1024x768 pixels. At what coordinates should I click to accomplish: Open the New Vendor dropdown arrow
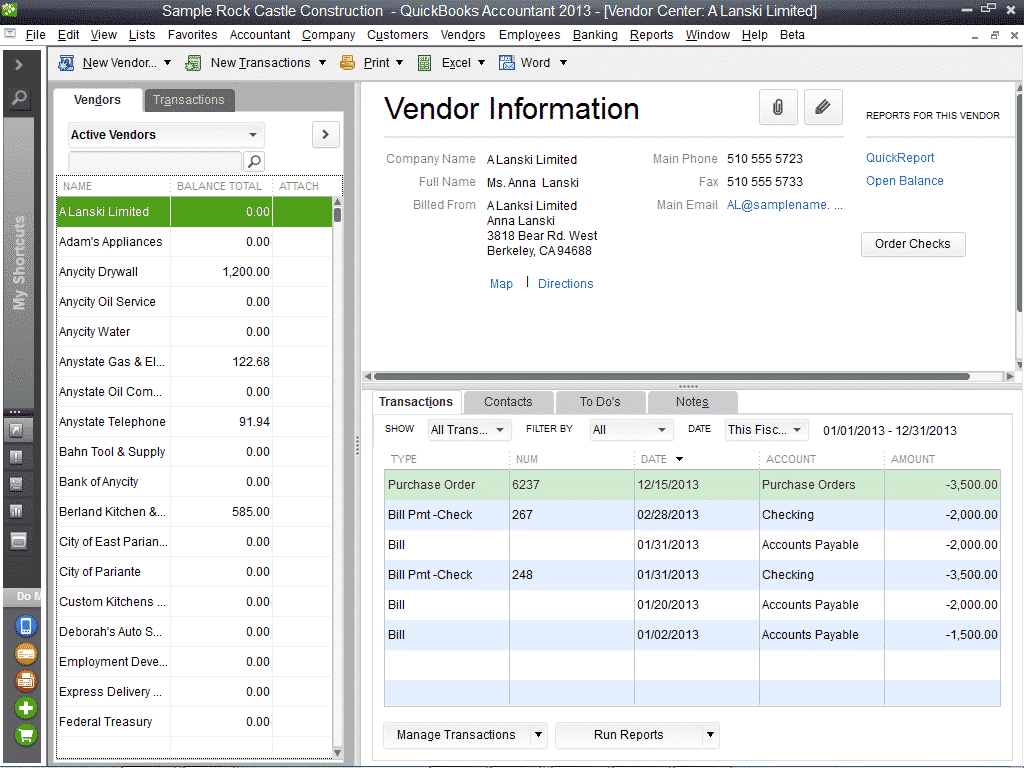[x=167, y=63]
